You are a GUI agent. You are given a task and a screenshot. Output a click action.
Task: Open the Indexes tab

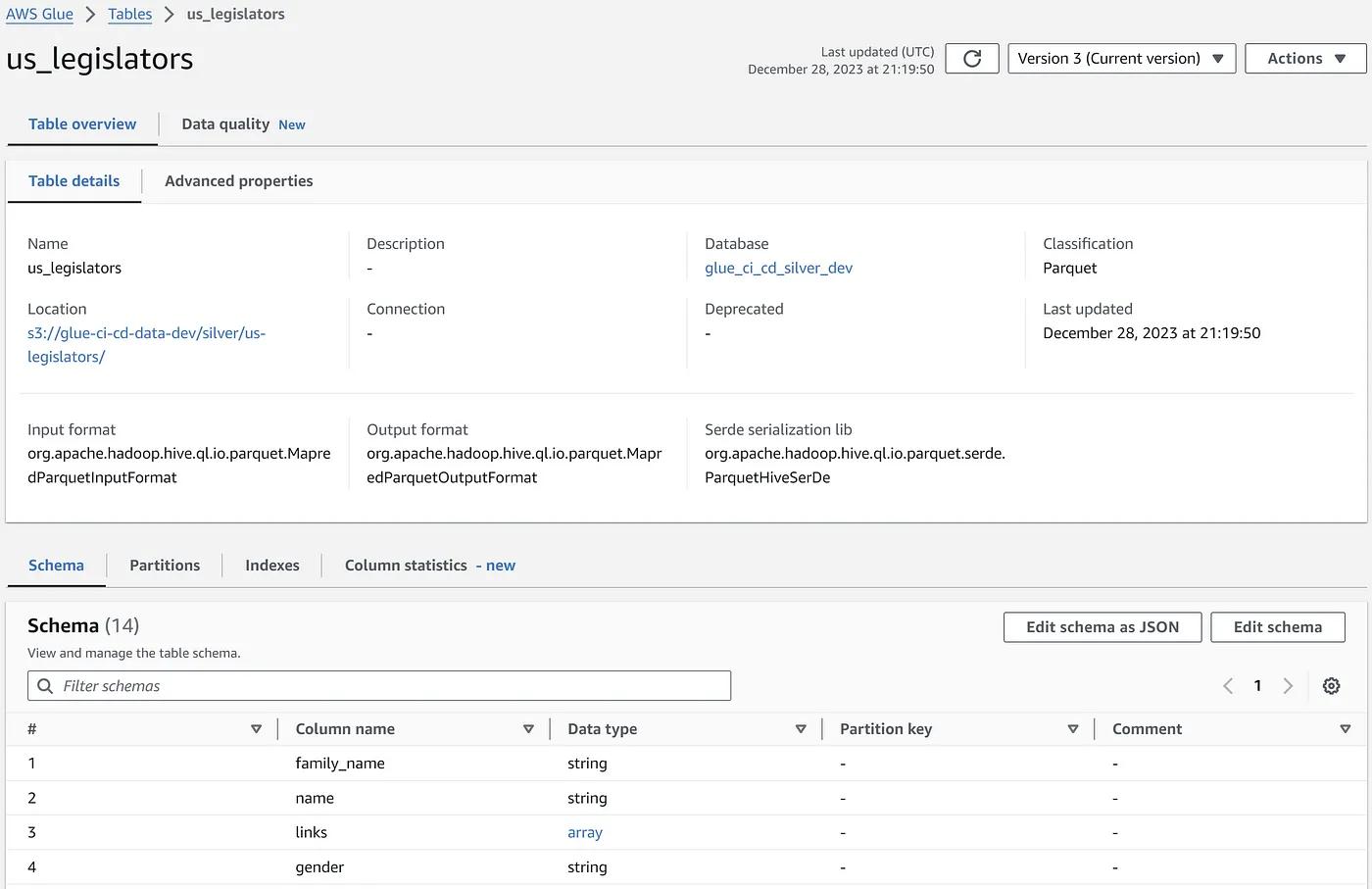tap(272, 566)
